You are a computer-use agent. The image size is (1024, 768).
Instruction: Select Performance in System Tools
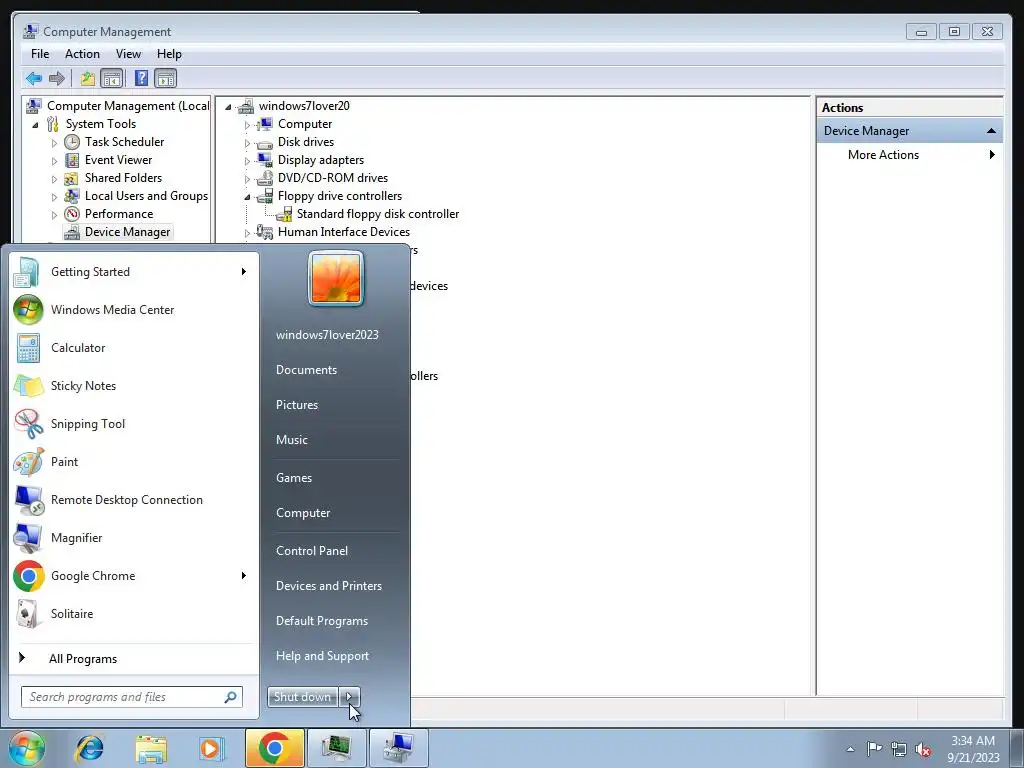click(x=119, y=214)
